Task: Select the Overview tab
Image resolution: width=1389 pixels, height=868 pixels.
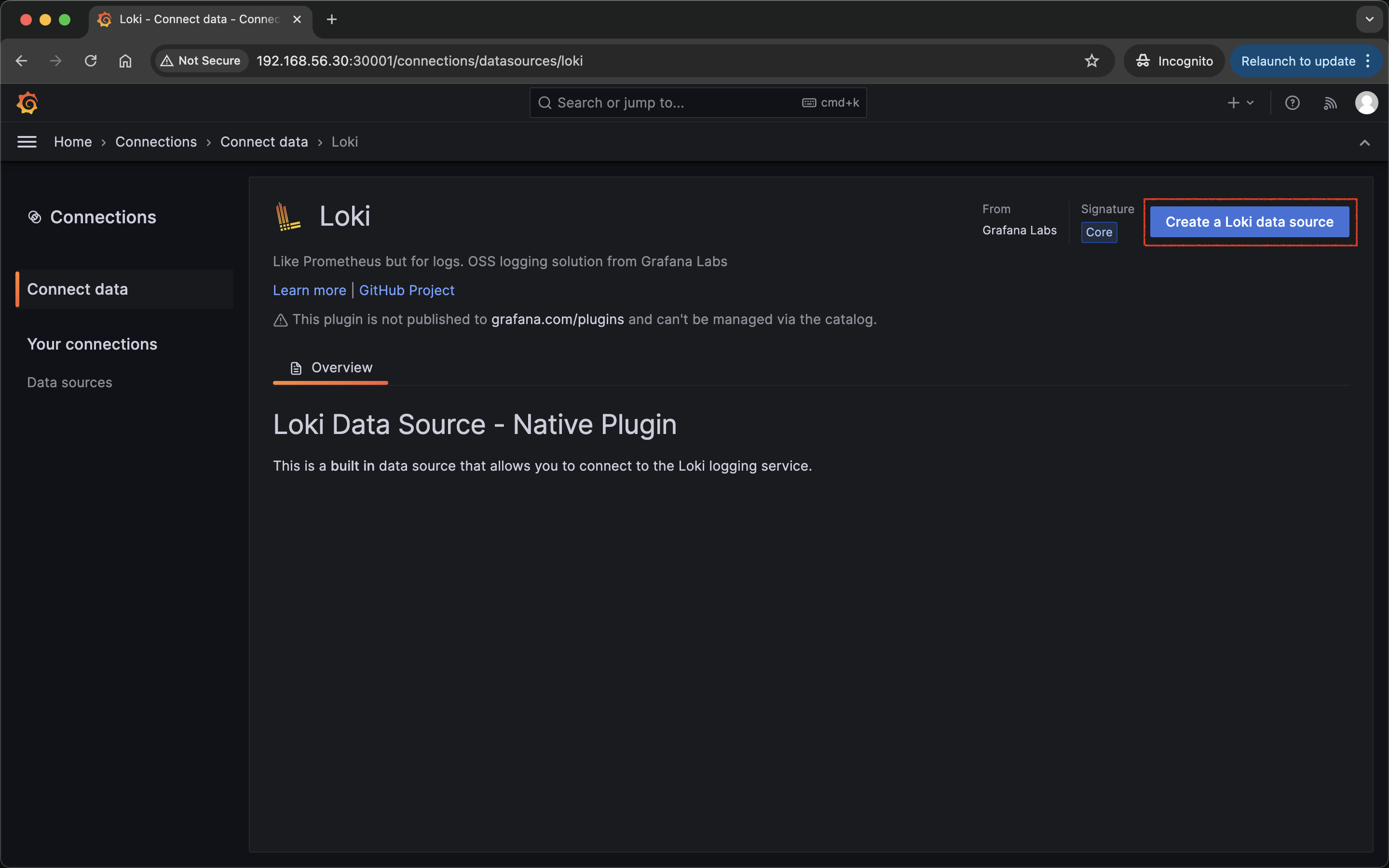Action: coord(331,367)
